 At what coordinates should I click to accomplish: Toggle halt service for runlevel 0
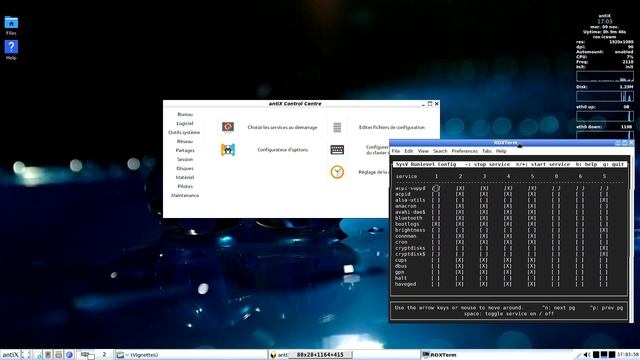[x=556, y=278]
